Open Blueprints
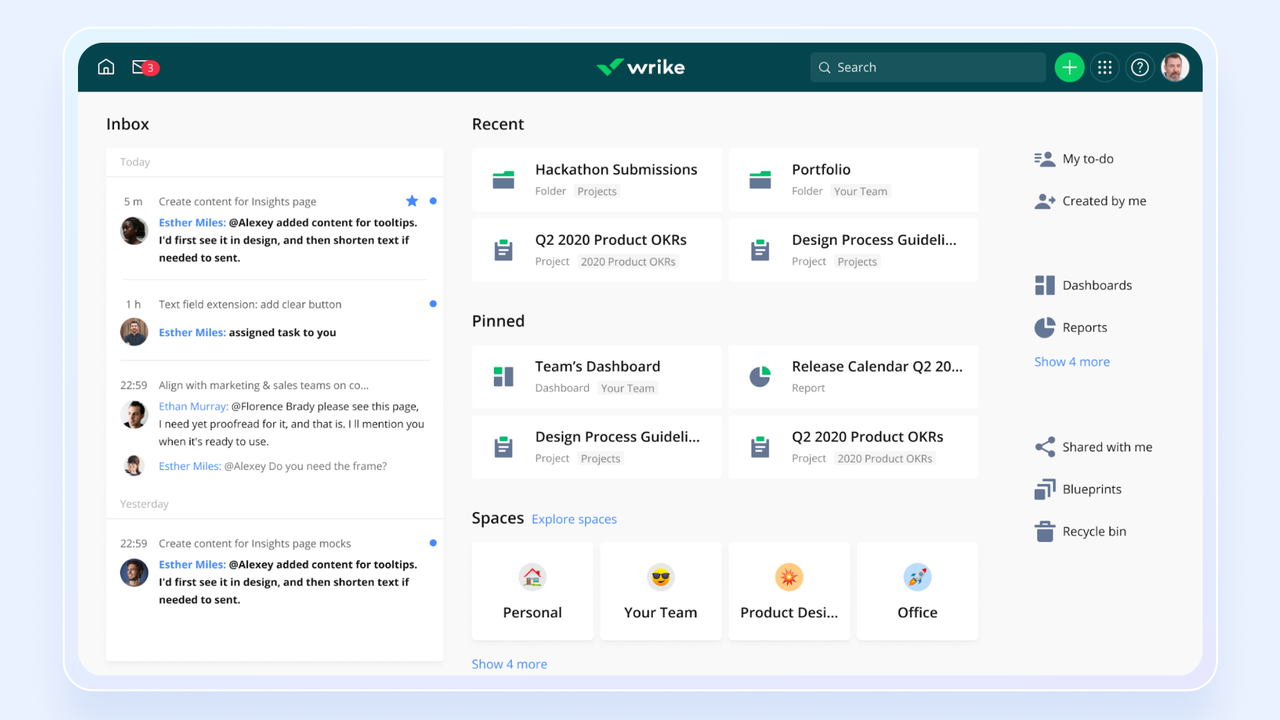The width and height of the screenshot is (1280, 720). click(1078, 489)
